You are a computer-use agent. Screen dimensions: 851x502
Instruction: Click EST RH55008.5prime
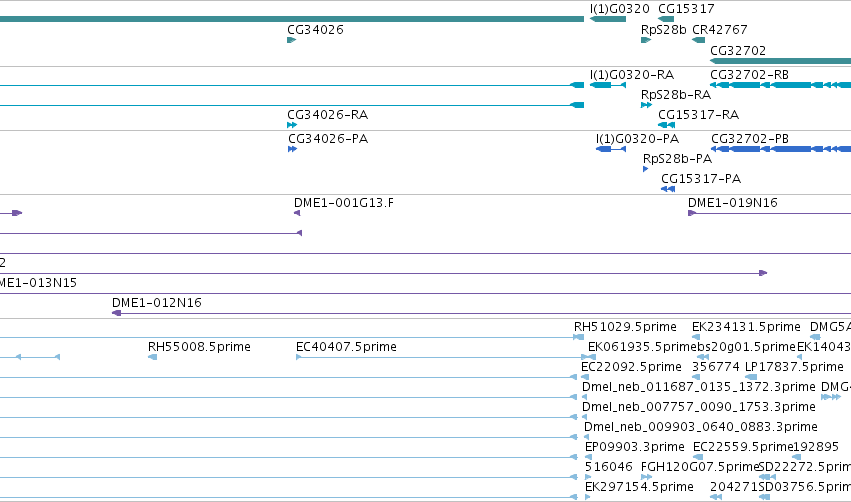pyautogui.click(x=199, y=346)
